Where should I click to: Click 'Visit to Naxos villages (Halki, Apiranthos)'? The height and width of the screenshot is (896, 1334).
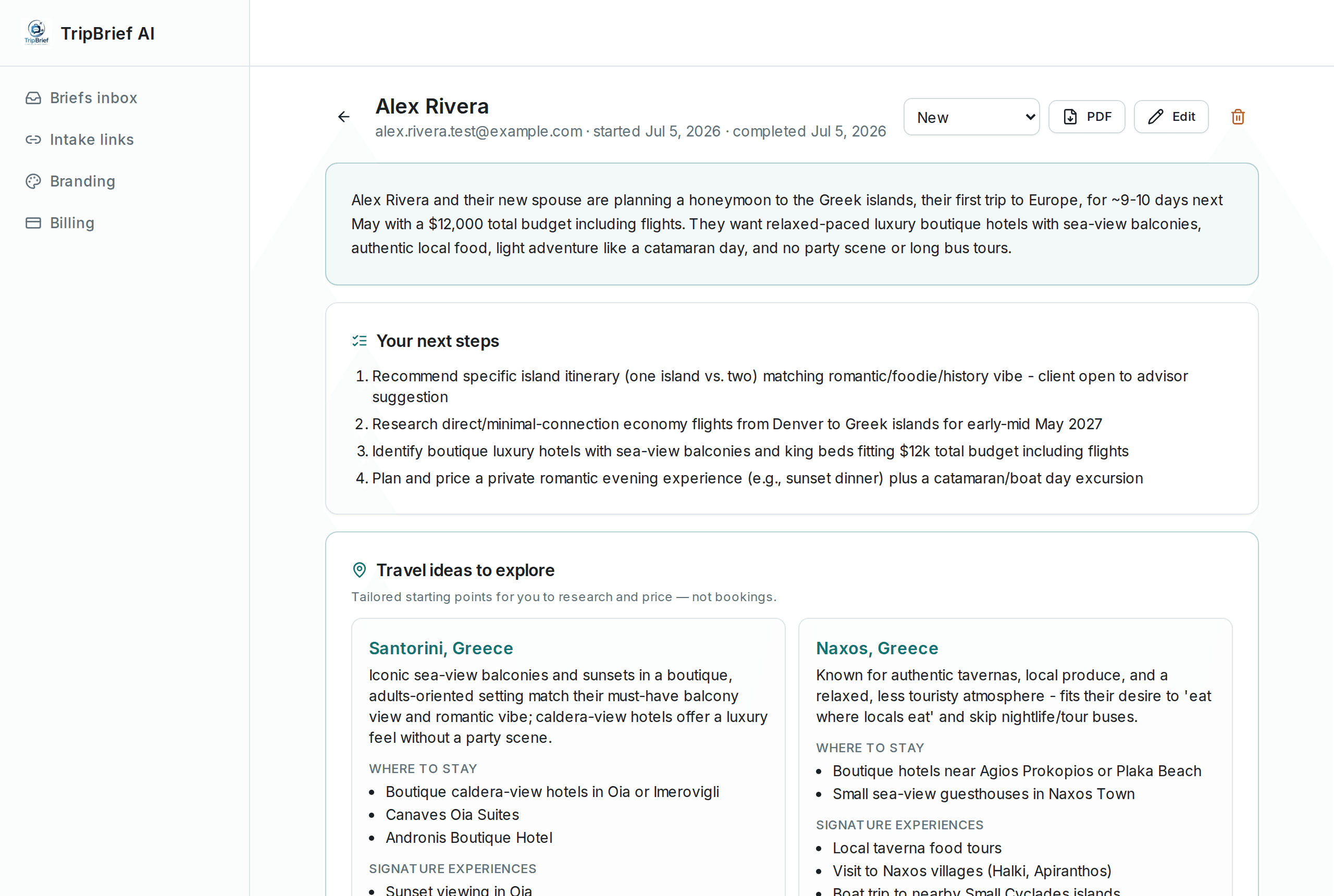972,871
